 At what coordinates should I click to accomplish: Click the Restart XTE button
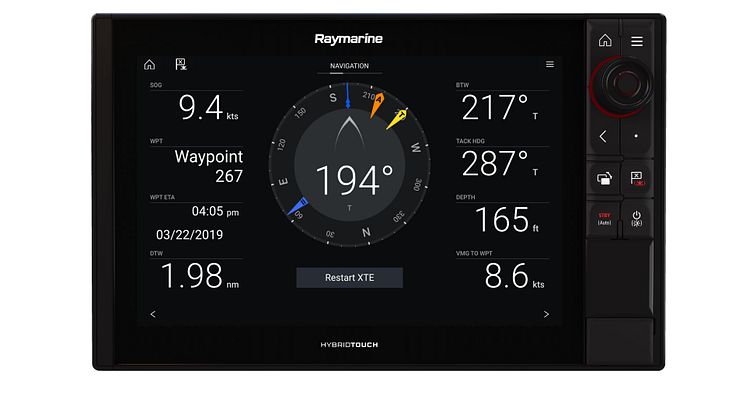point(349,277)
